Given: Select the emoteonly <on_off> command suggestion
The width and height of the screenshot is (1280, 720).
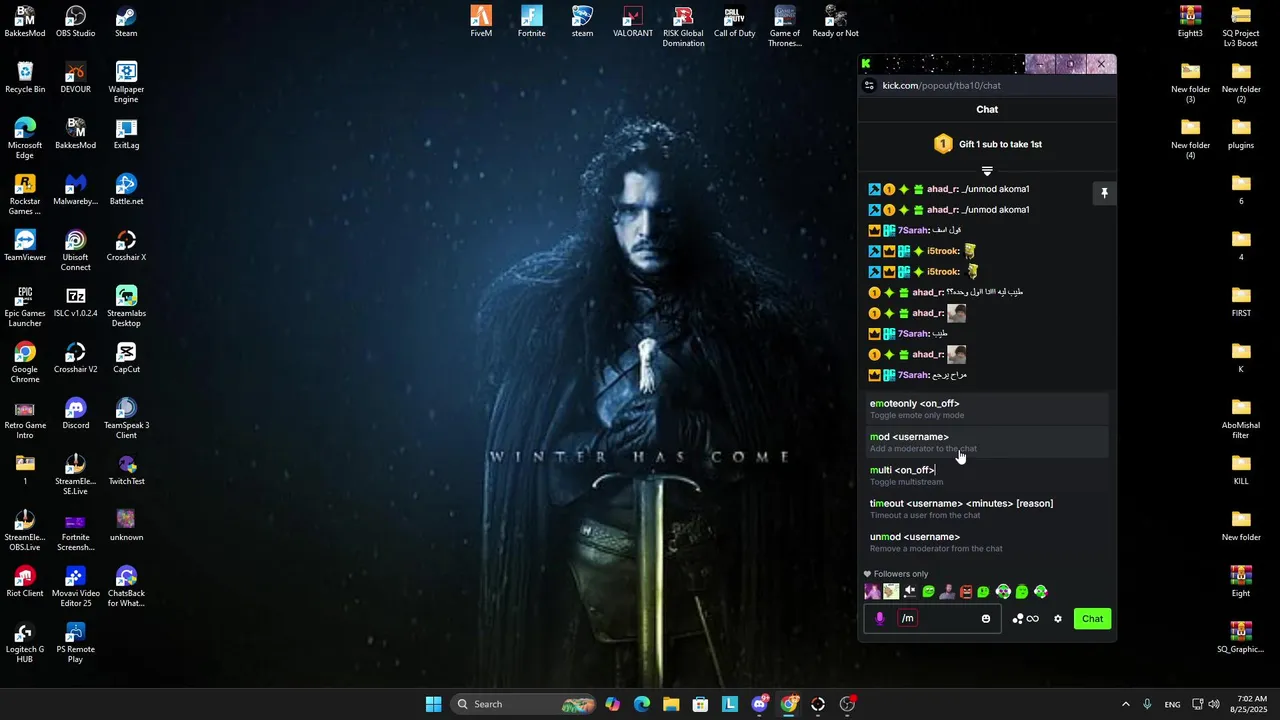Looking at the screenshot, I should [x=987, y=409].
